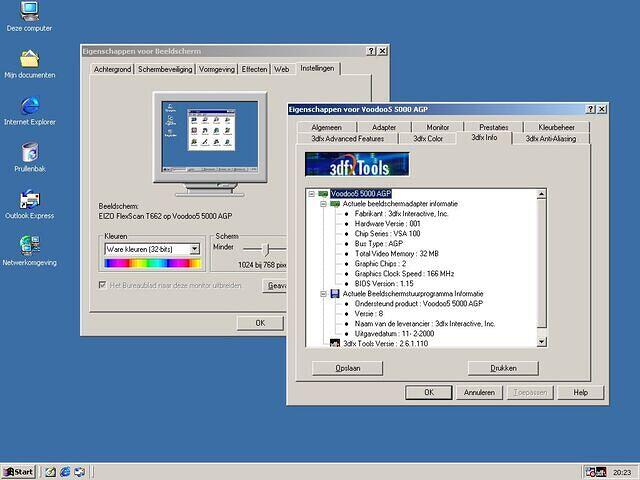The height and width of the screenshot is (480, 640).
Task: Select the Hardware Versie : 001 row
Action: [387, 224]
